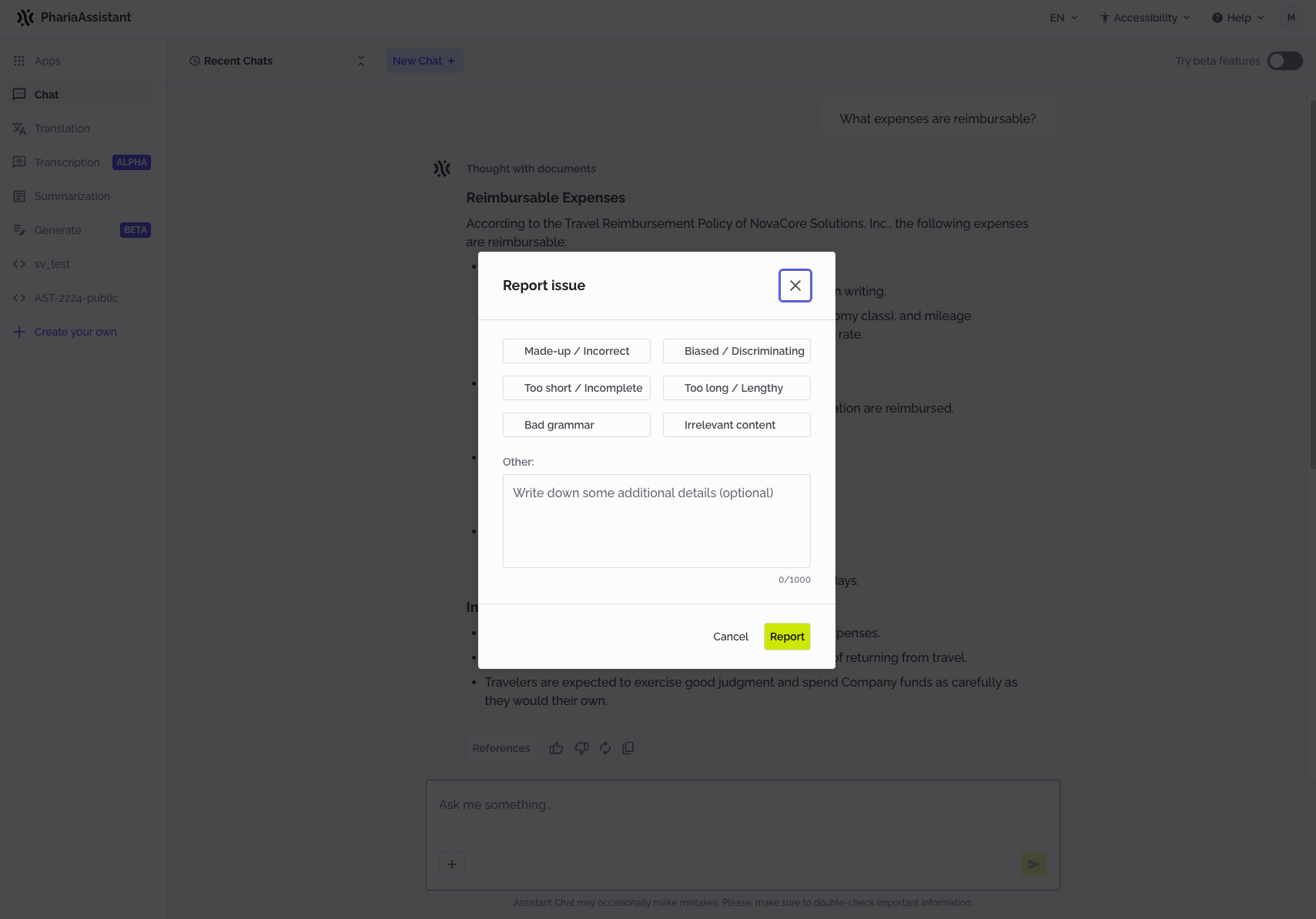Select the Generate beta feature
This screenshot has width=1316, height=919.
[x=58, y=230]
